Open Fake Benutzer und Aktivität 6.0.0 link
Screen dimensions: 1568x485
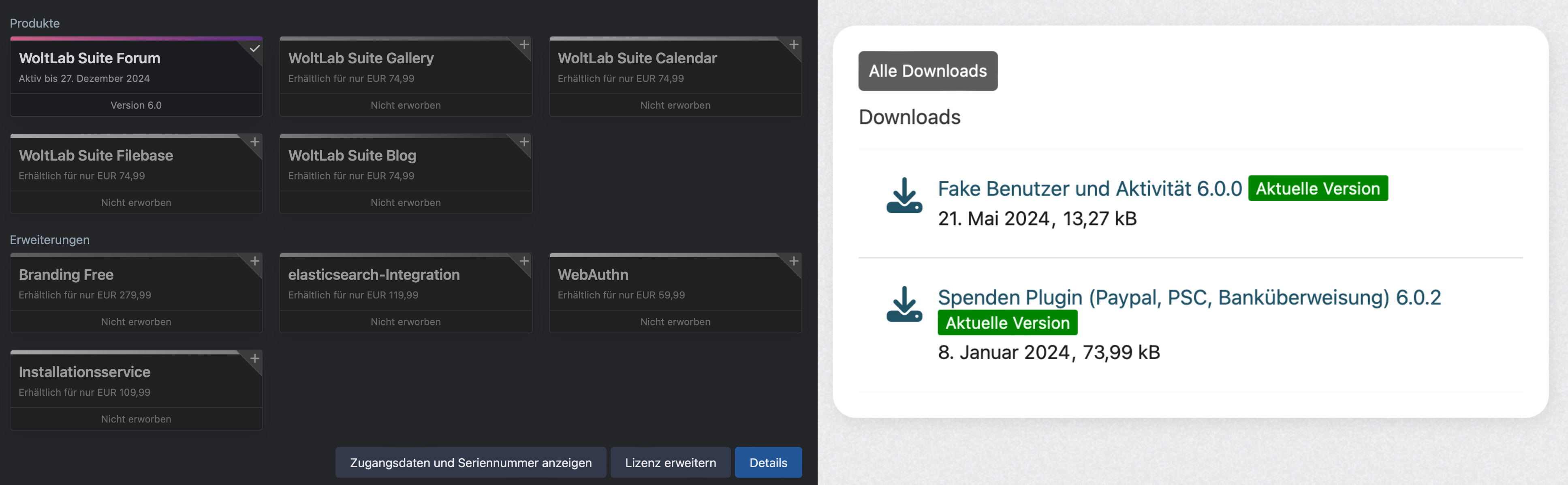click(1089, 189)
